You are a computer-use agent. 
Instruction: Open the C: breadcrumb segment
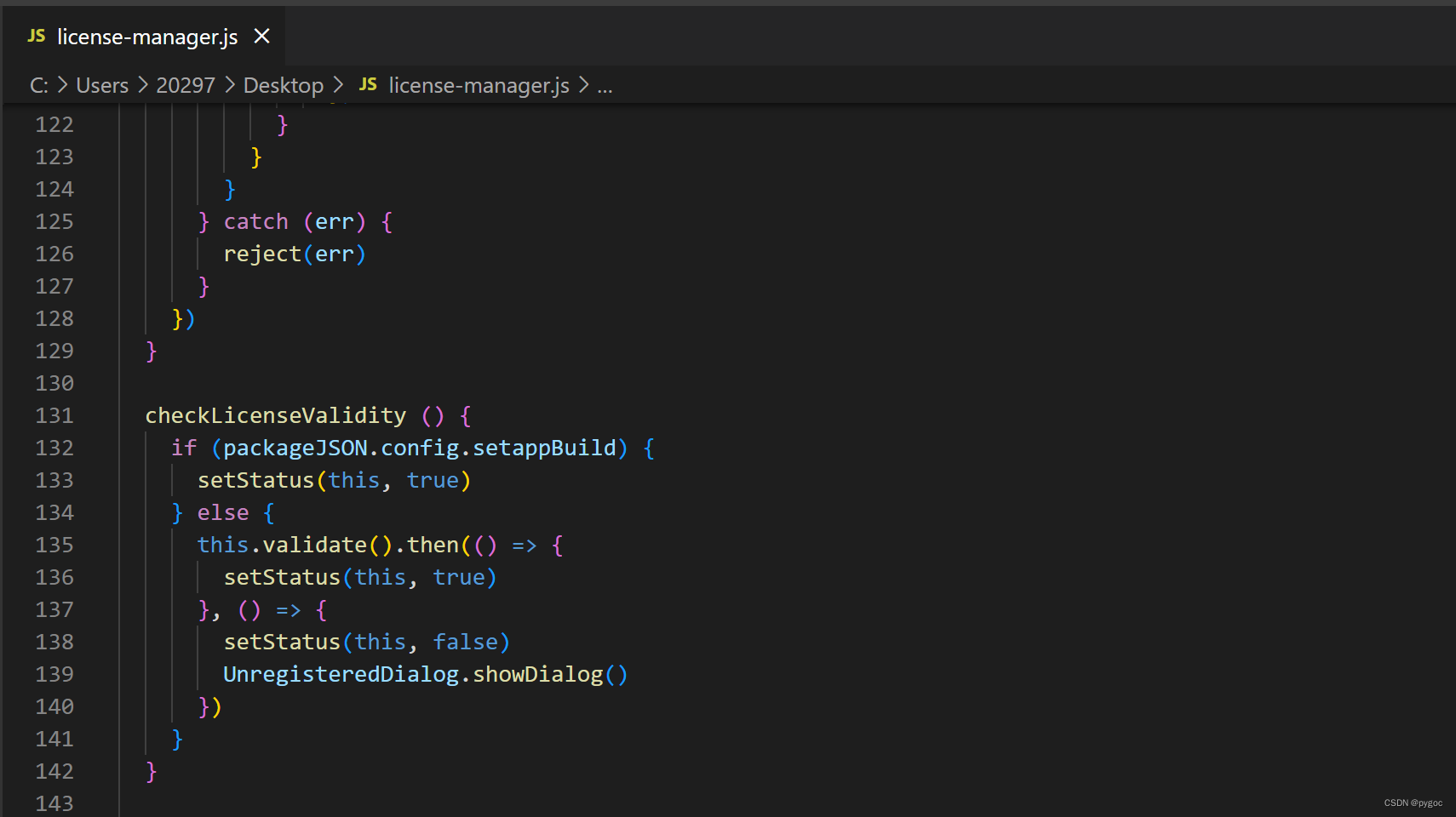coord(39,86)
